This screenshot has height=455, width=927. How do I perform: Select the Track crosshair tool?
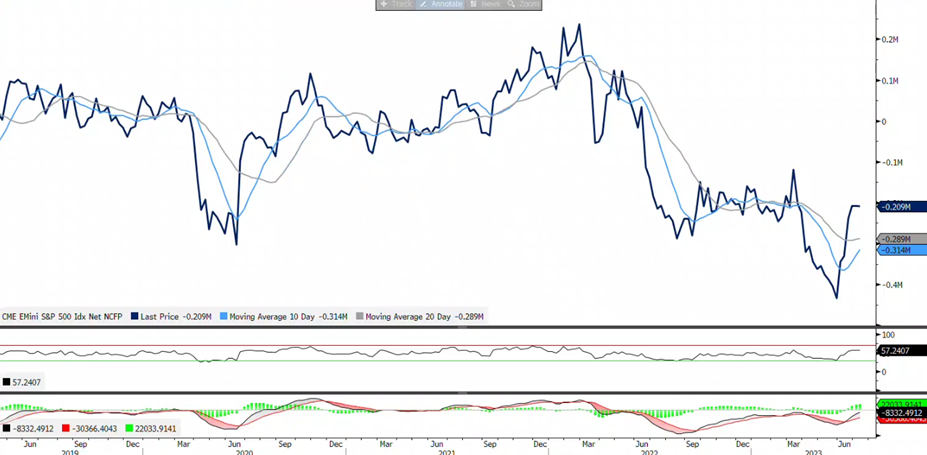pyautogui.click(x=396, y=4)
